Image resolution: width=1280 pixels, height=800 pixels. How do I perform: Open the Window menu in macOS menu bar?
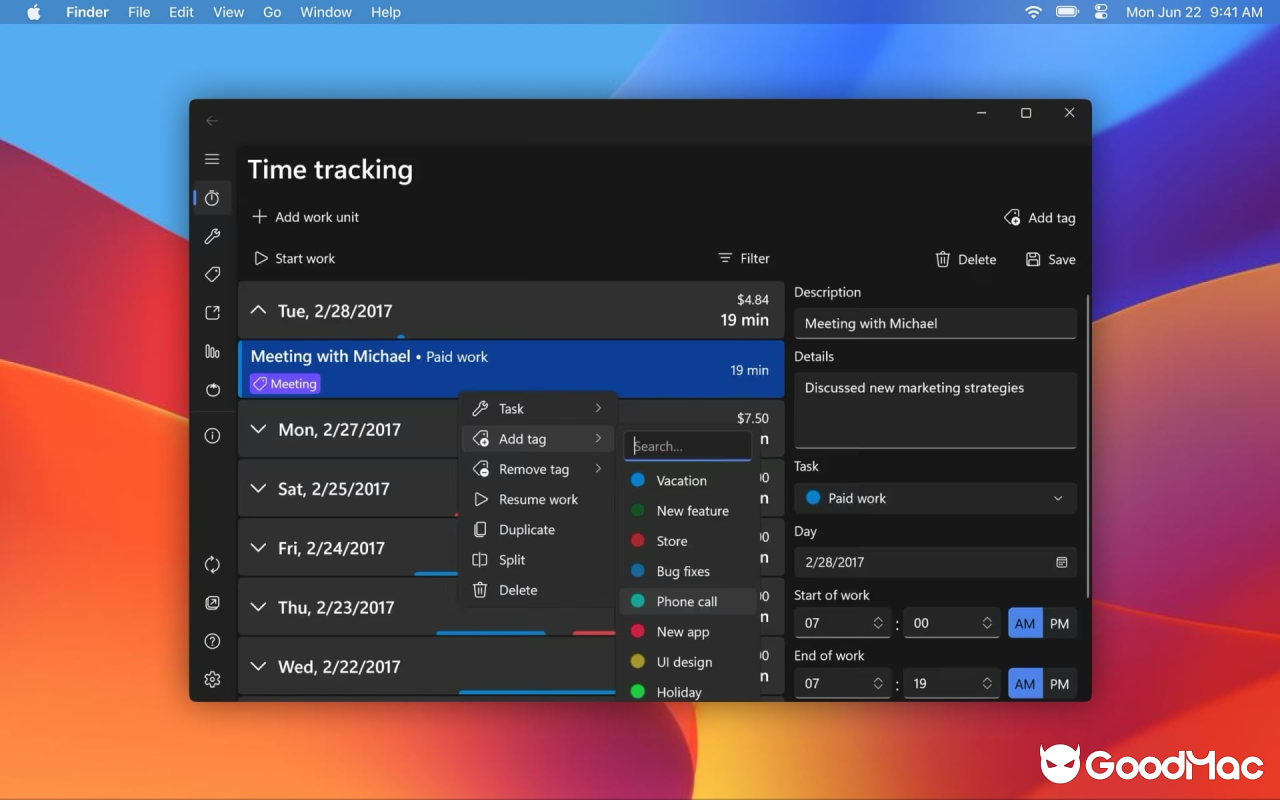(x=326, y=12)
